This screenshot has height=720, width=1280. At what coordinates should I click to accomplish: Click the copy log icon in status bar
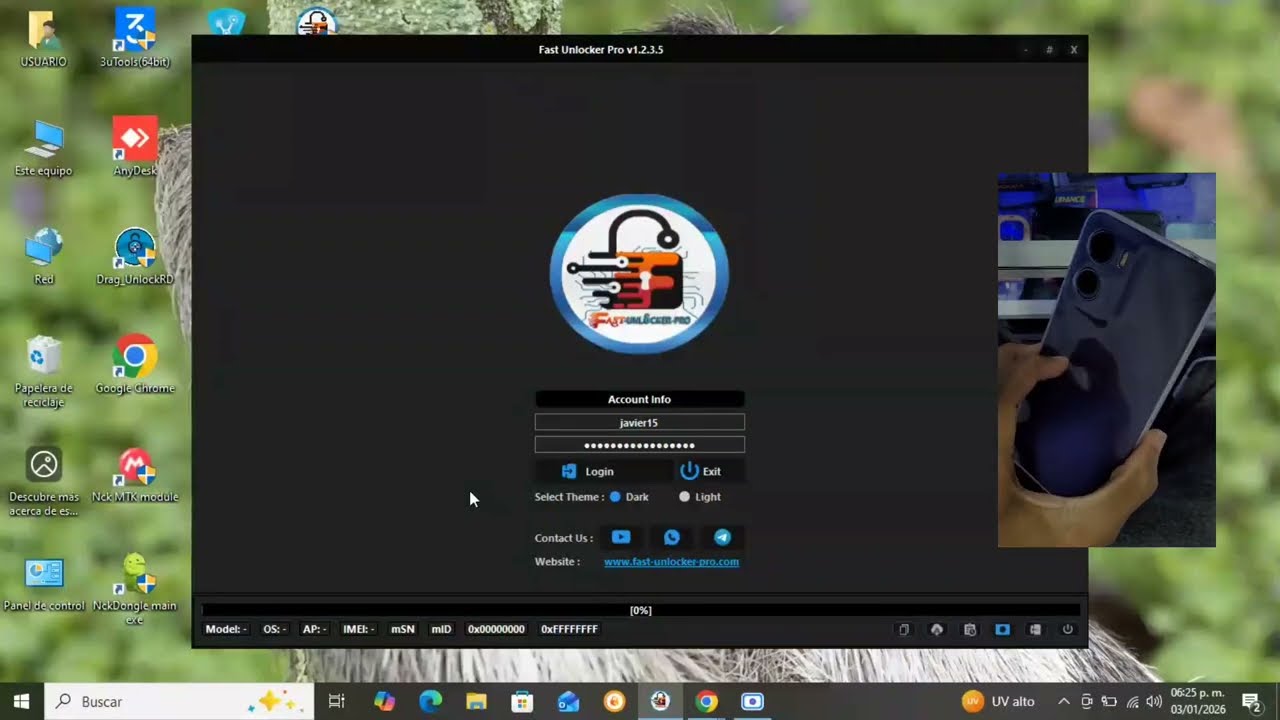[904, 630]
